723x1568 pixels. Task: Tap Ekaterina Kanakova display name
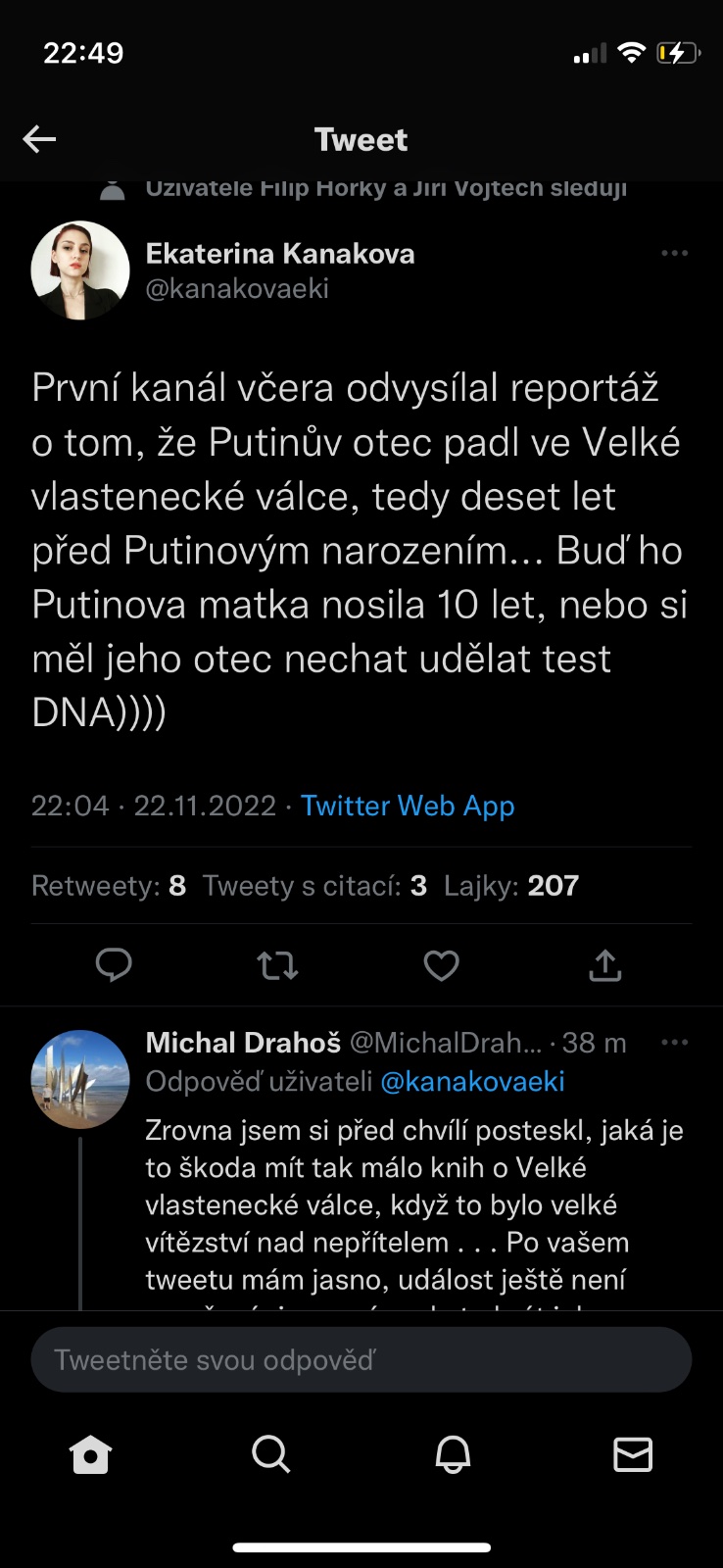point(280,254)
